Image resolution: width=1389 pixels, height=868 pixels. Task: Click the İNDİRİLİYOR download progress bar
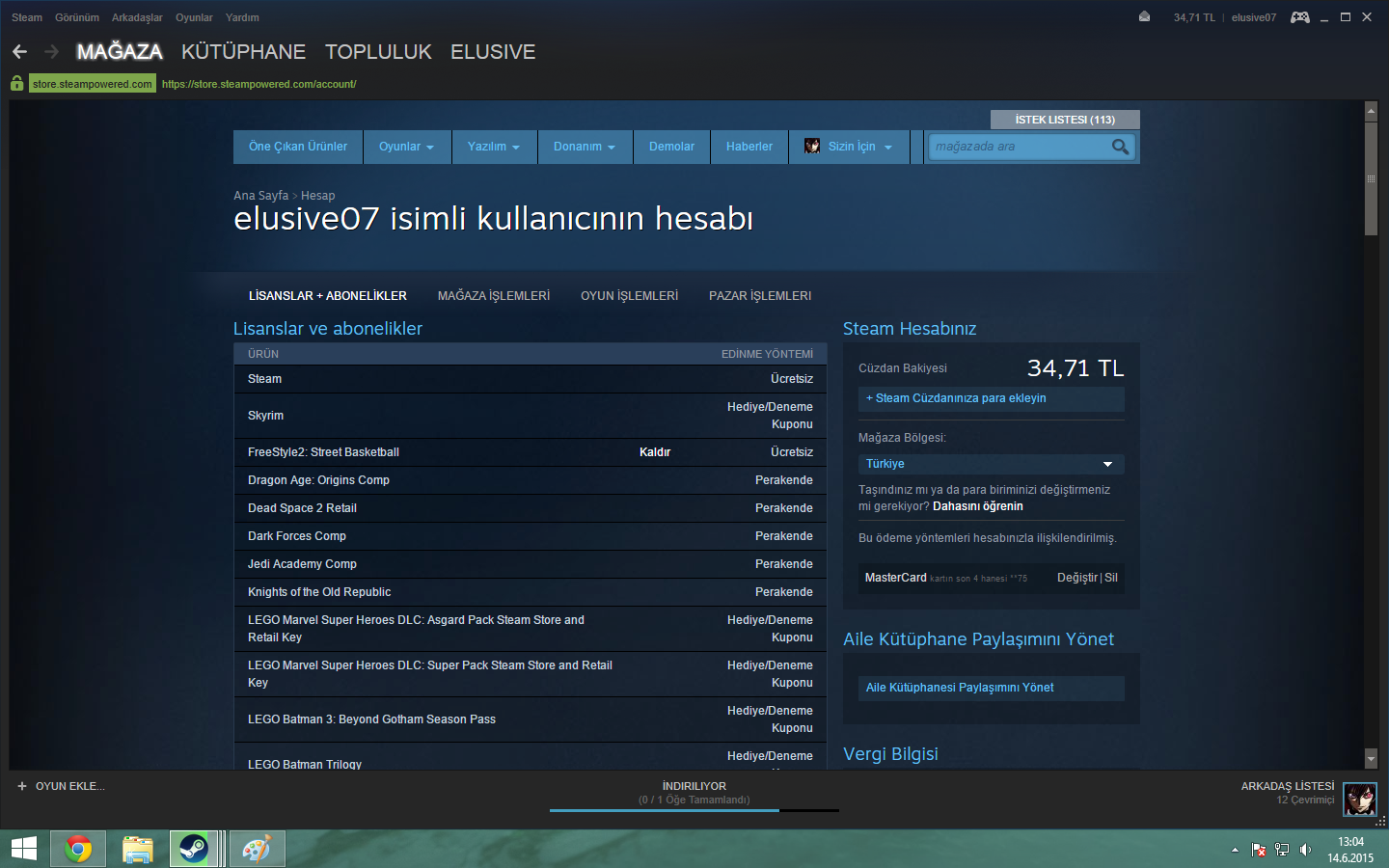pyautogui.click(x=694, y=810)
